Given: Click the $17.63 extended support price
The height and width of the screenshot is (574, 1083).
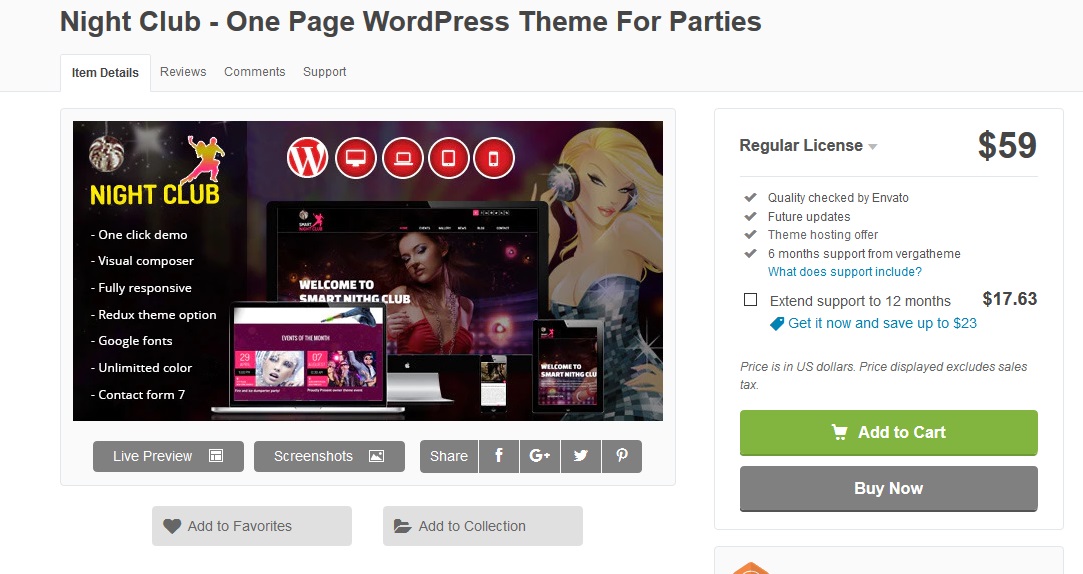Looking at the screenshot, I should [1010, 299].
